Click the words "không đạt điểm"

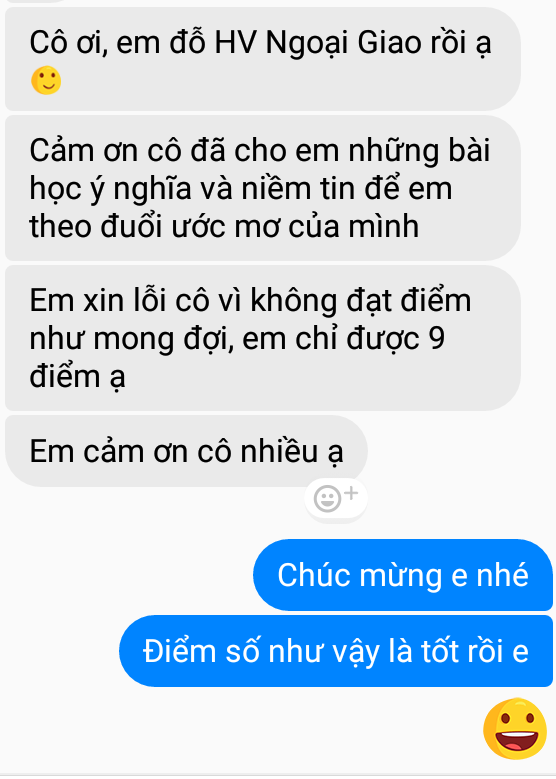pyautogui.click(x=360, y=301)
